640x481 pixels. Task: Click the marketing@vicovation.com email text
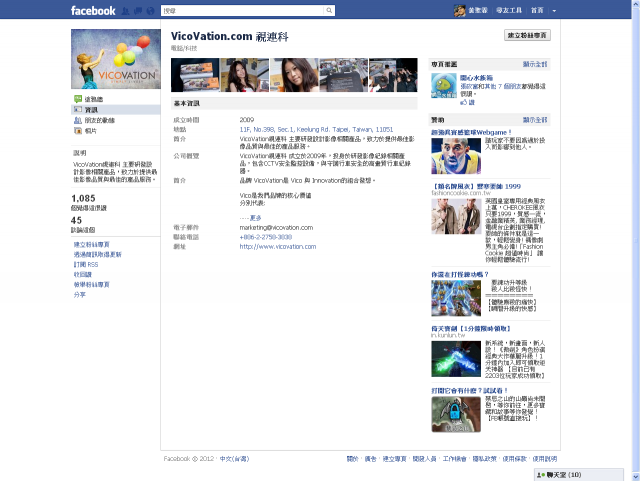(x=276, y=227)
